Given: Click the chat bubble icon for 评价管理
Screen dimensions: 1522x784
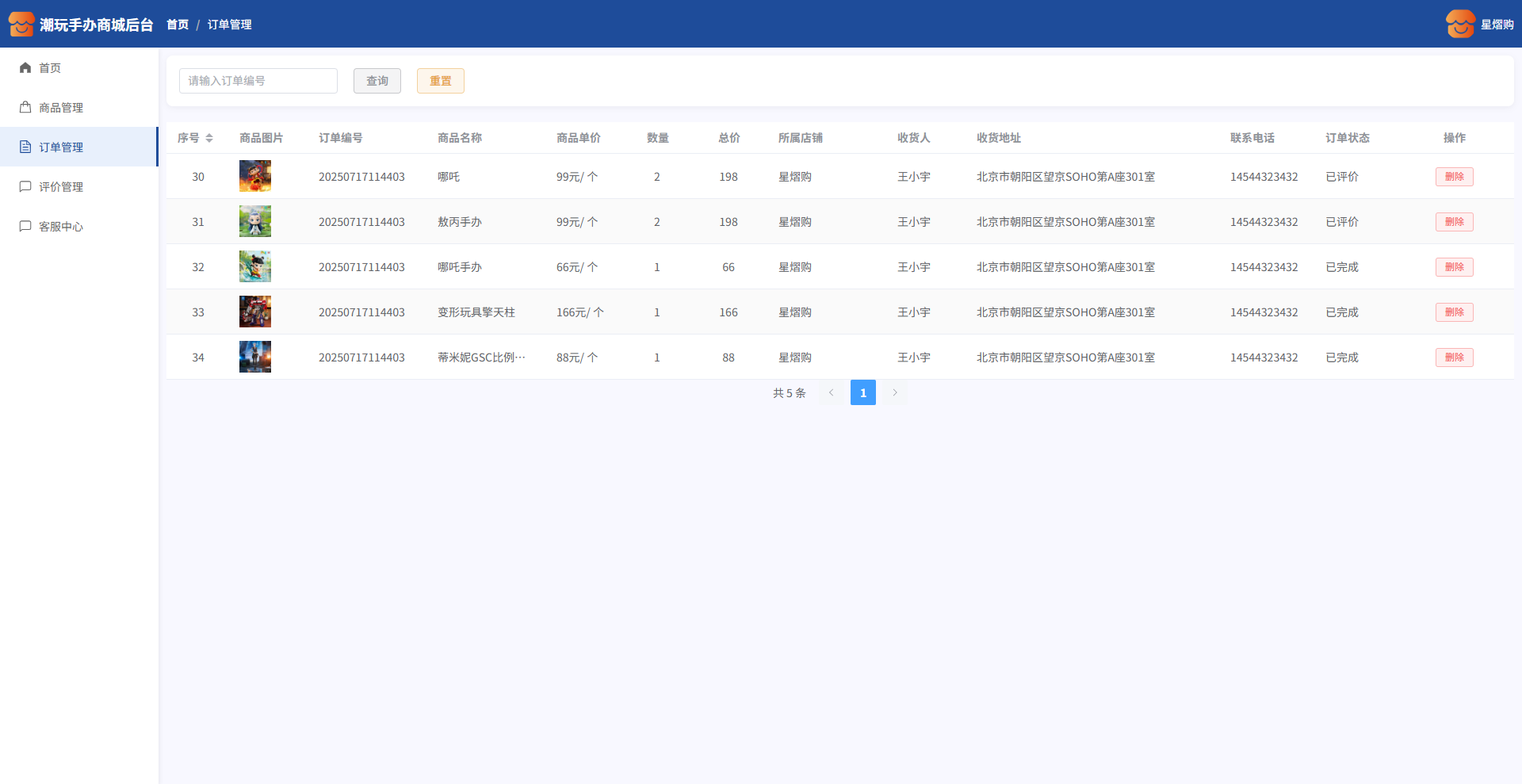Looking at the screenshot, I should [x=25, y=187].
